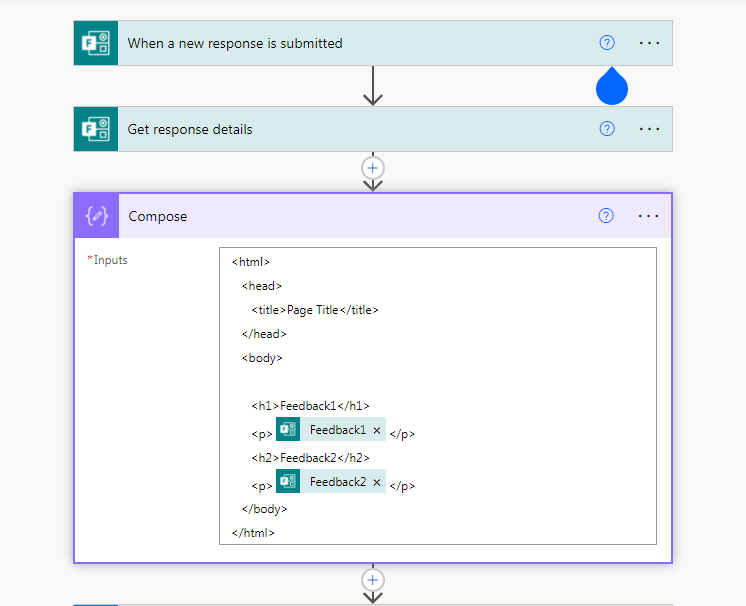Select the Feedback2 dynamic content token

point(331,481)
